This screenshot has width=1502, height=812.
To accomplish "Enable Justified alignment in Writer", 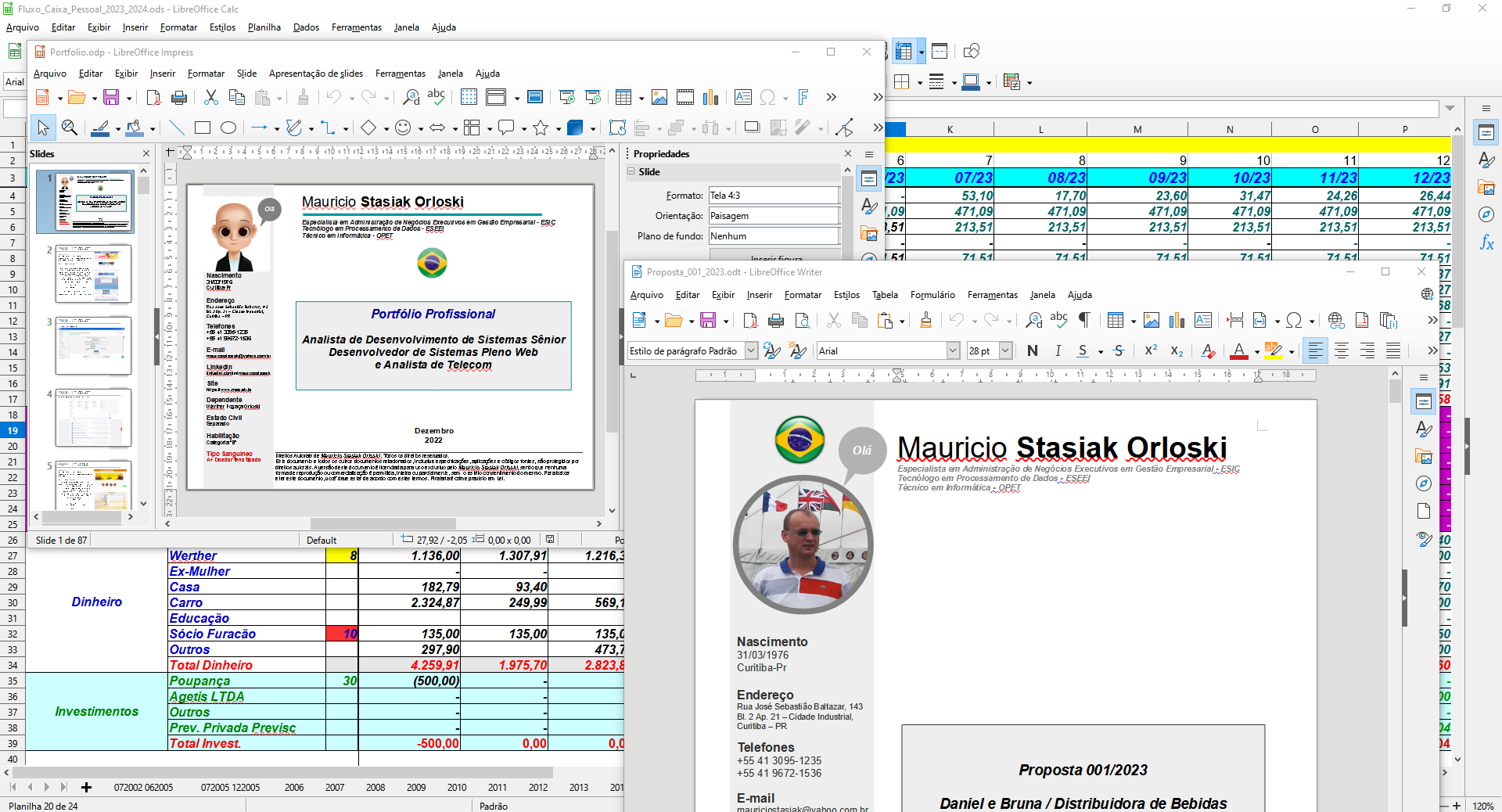I will click(x=1393, y=351).
